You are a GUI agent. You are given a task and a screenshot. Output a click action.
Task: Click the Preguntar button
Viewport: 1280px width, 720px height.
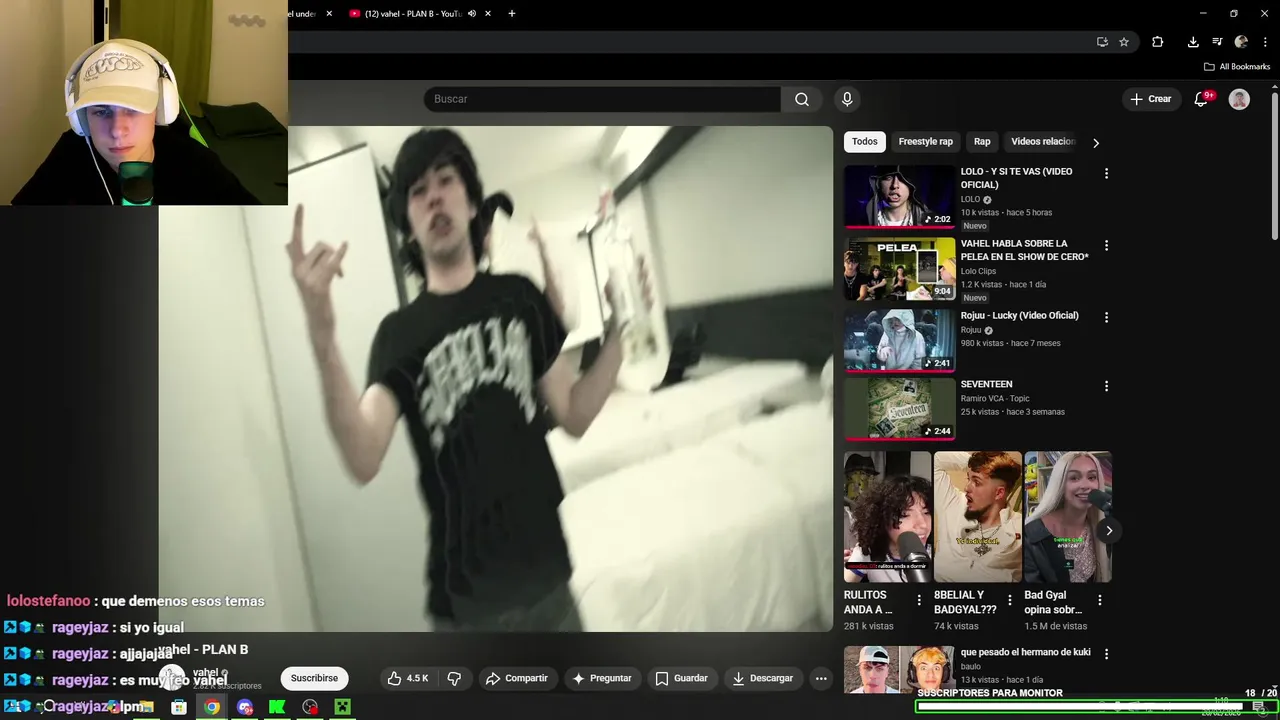pyautogui.click(x=601, y=678)
